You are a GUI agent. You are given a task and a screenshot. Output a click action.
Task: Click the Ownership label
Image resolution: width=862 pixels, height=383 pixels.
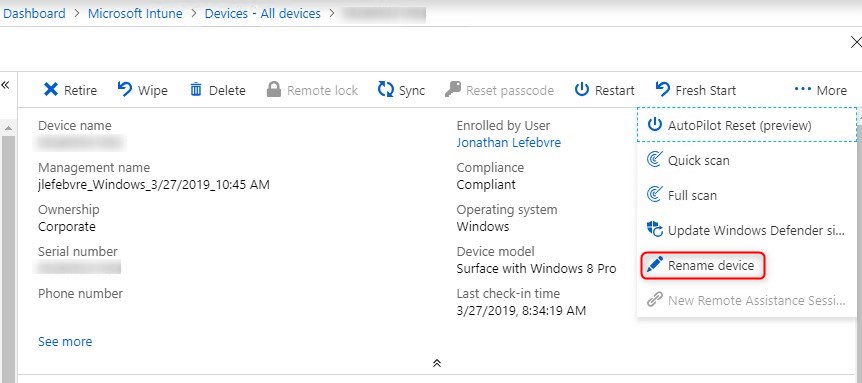[69, 210]
